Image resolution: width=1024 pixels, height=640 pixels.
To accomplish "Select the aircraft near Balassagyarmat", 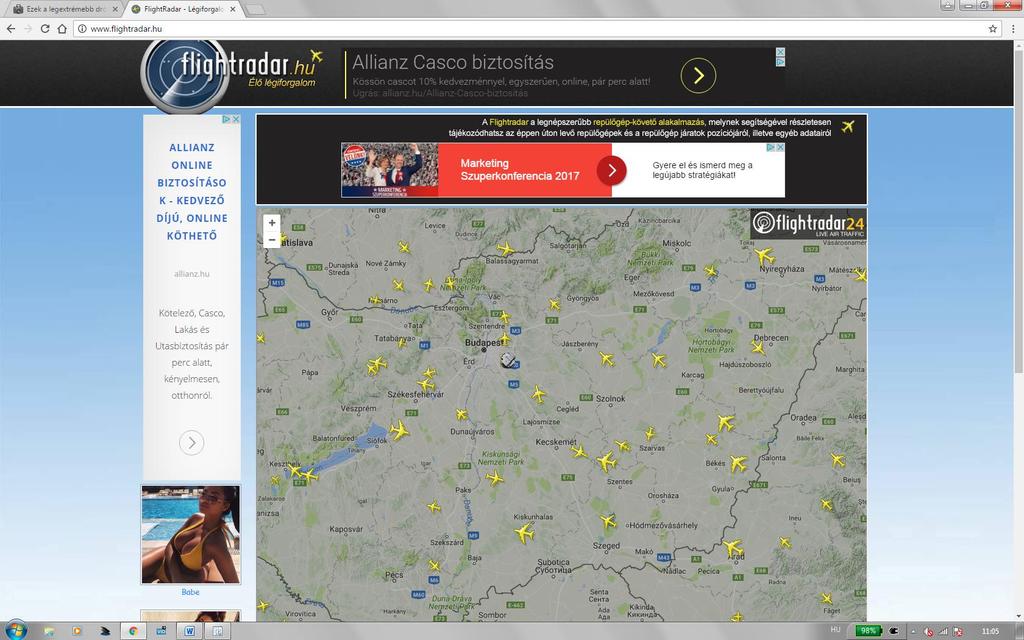I will (x=505, y=249).
